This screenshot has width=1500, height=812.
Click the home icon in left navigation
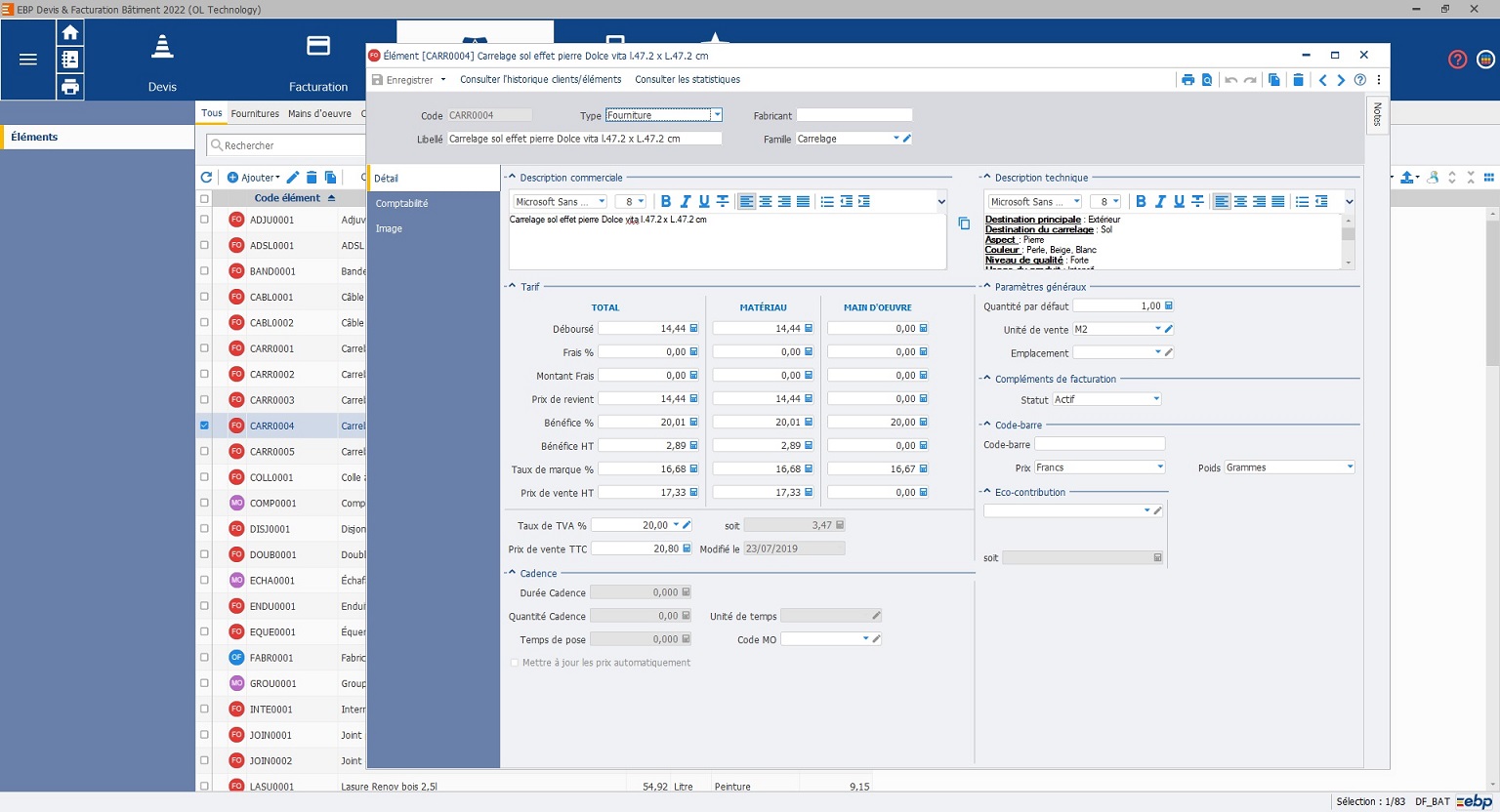(70, 32)
